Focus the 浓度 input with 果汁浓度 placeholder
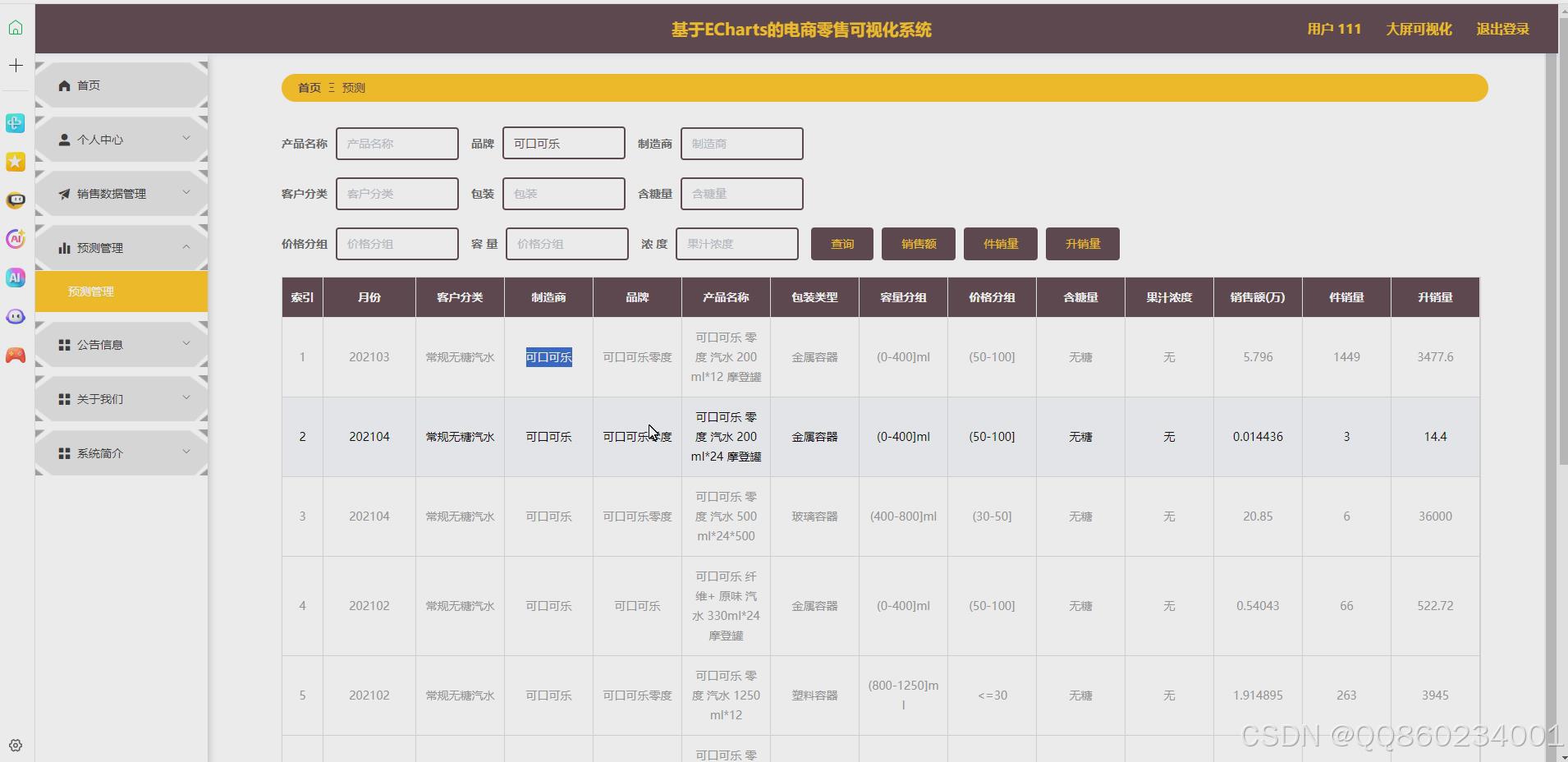The height and width of the screenshot is (762, 1568). 737,244
